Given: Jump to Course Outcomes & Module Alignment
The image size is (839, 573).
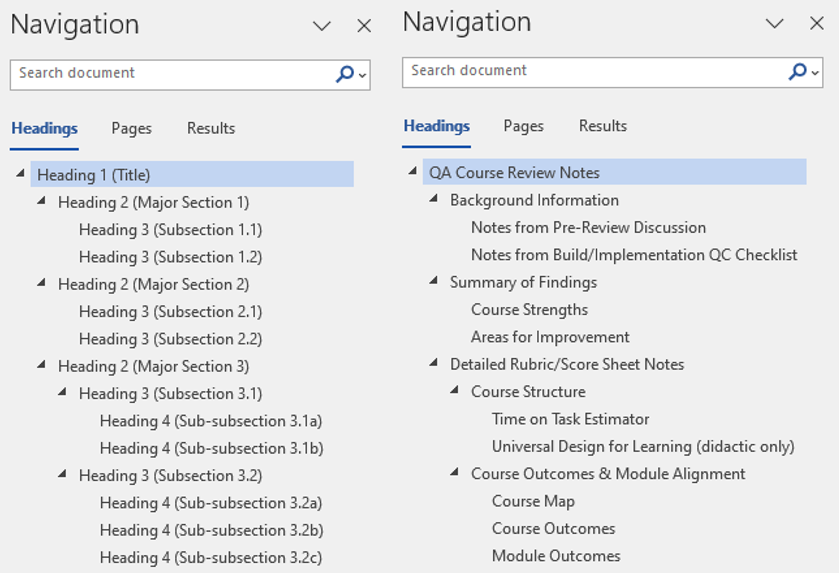Looking at the screenshot, I should coord(608,473).
